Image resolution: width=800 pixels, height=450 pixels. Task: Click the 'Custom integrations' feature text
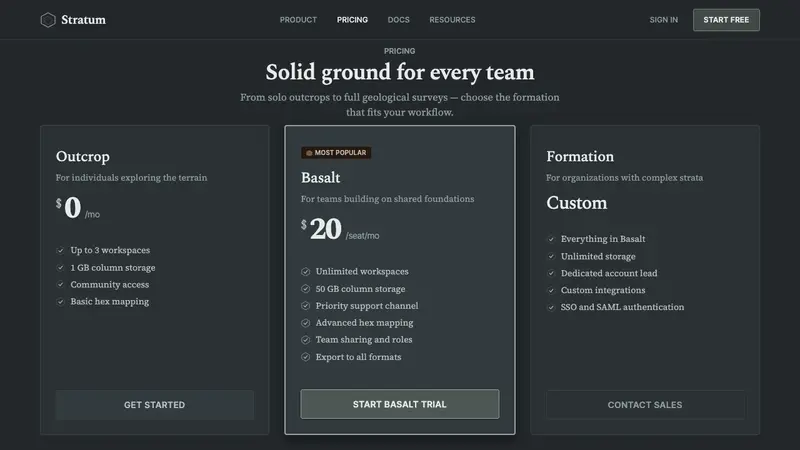point(603,290)
